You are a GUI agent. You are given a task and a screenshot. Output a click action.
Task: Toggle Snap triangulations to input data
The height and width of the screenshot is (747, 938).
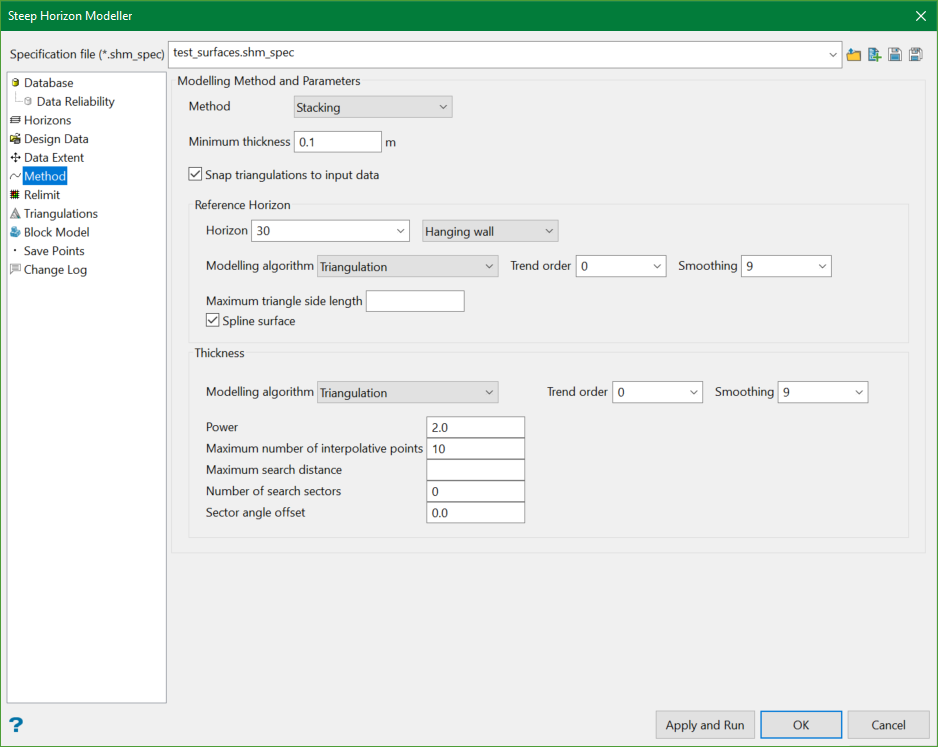coord(196,175)
